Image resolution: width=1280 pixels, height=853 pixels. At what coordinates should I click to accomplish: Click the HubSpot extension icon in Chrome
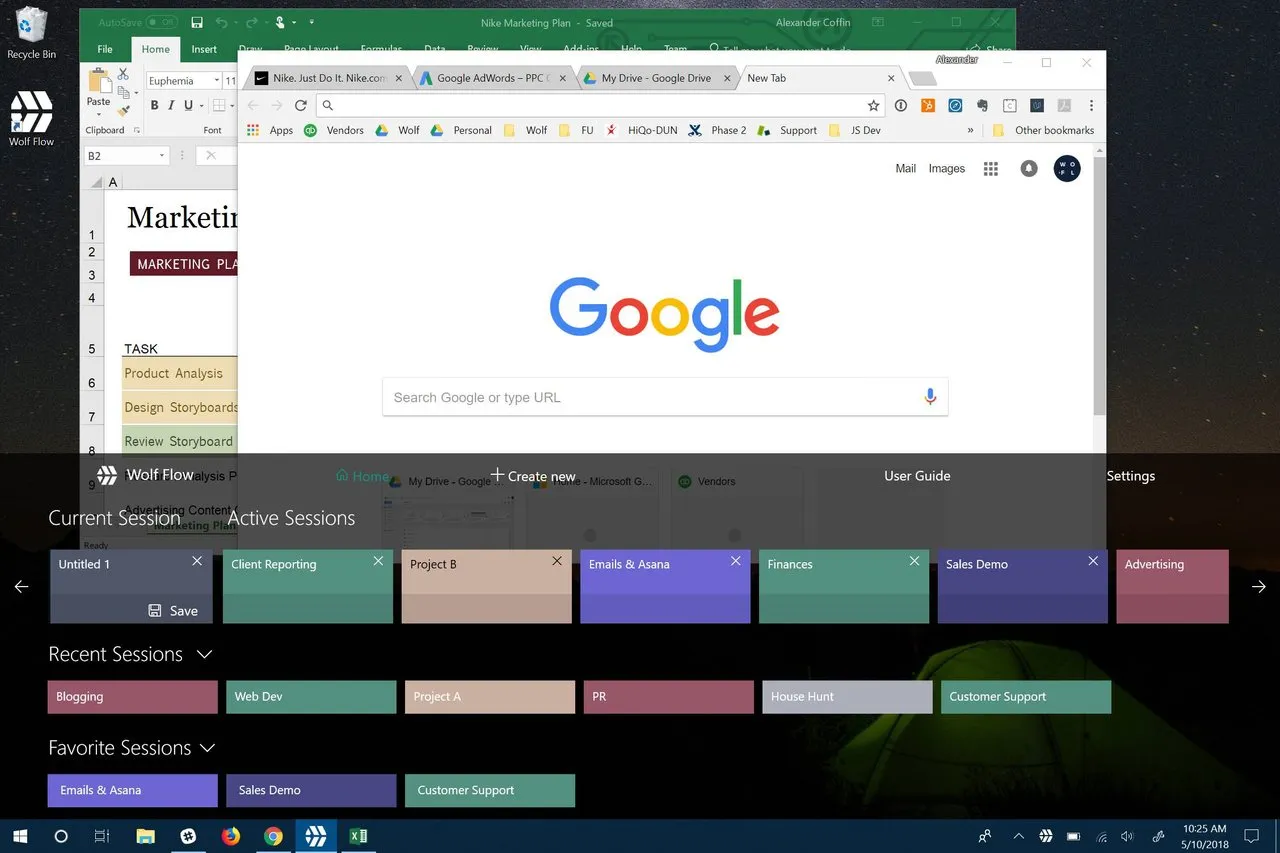point(928,105)
